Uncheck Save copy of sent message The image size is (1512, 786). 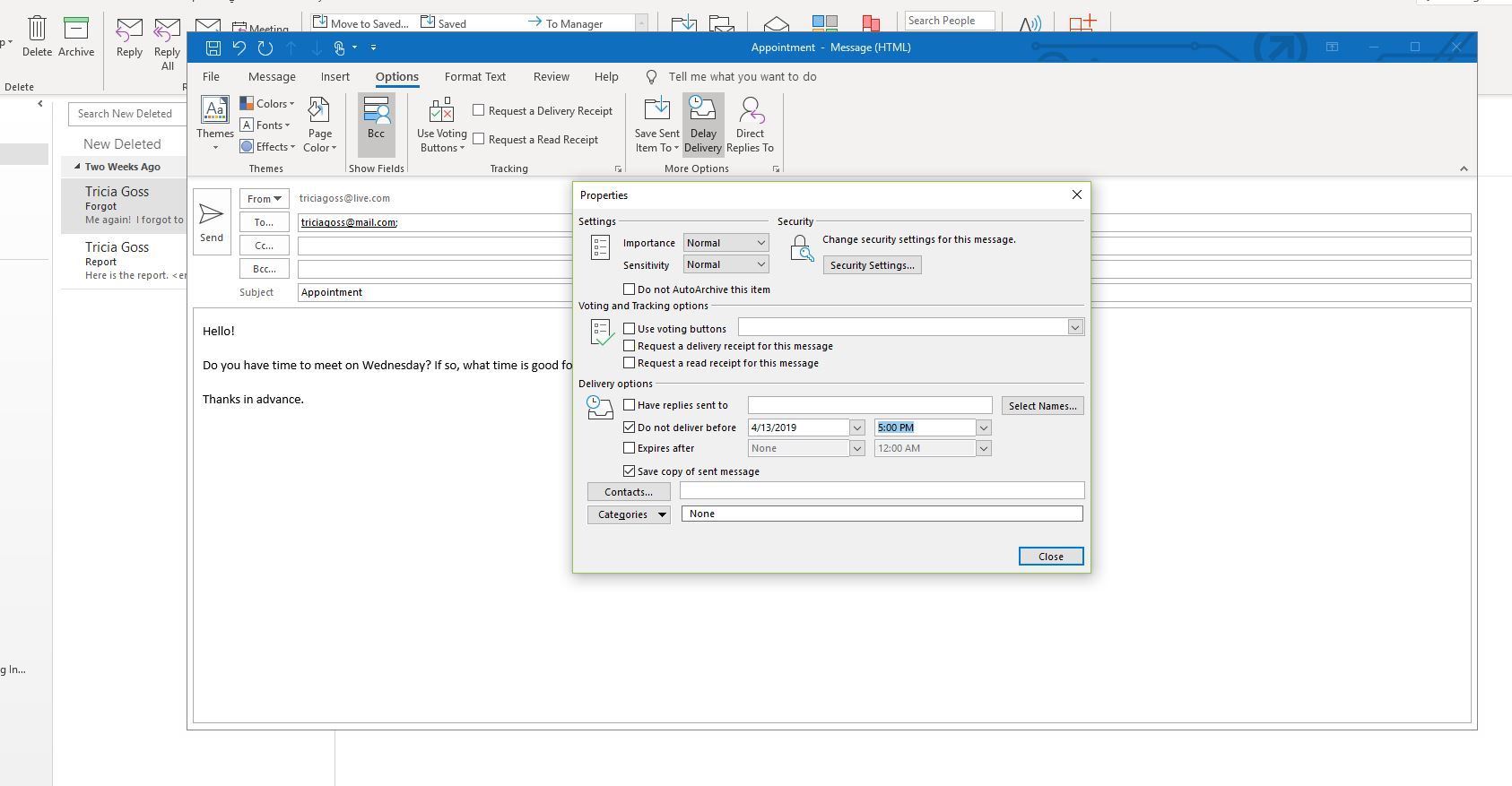click(630, 471)
